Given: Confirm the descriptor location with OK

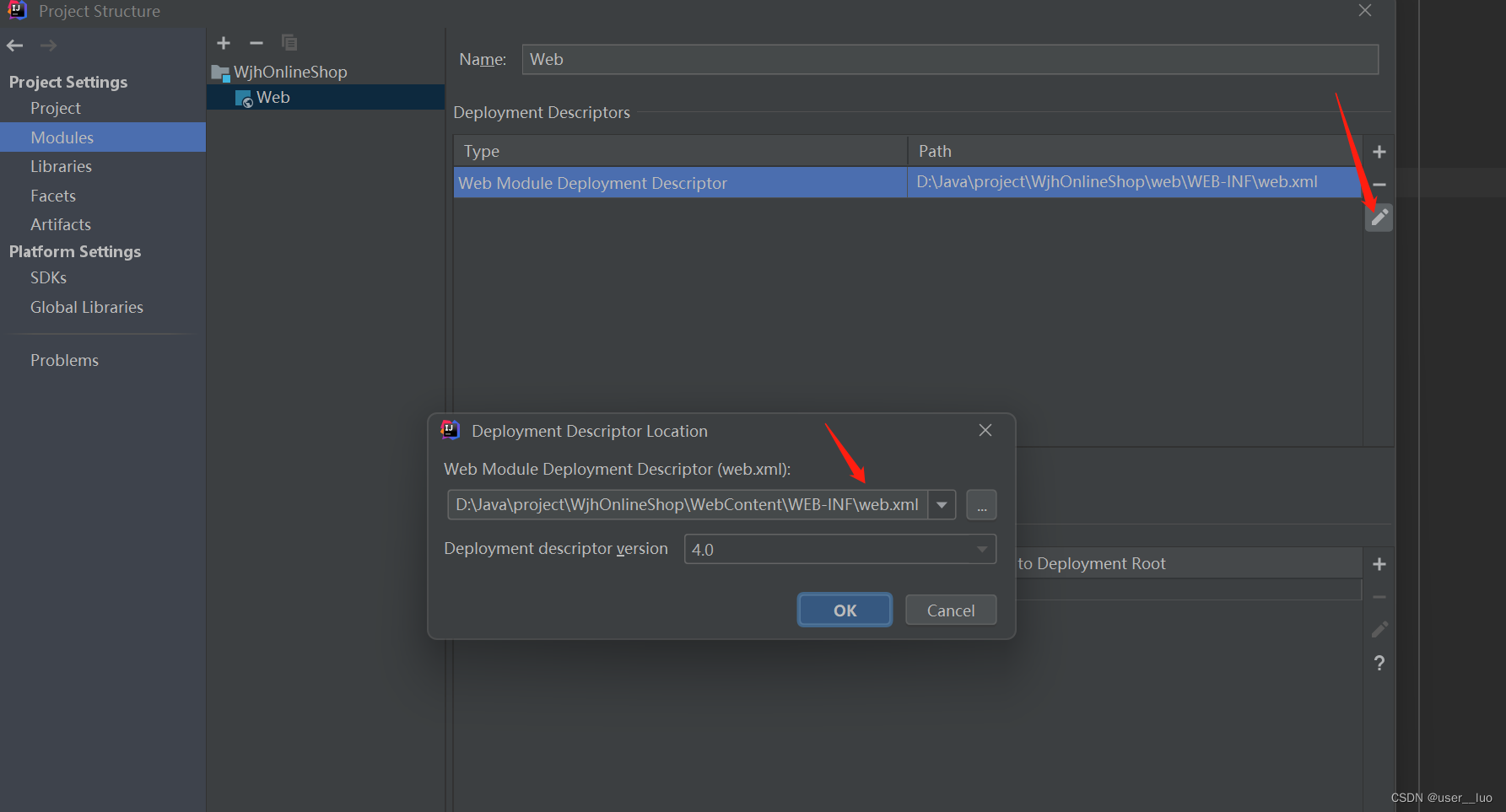Looking at the screenshot, I should click(844, 610).
